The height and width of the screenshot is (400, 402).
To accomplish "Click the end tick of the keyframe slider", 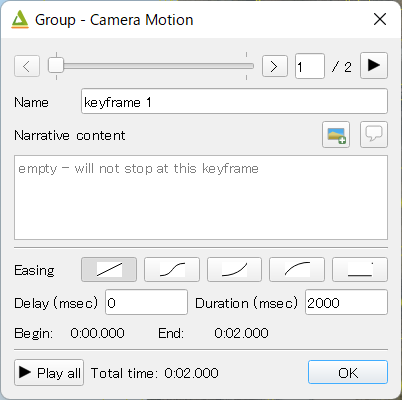I will [x=247, y=66].
